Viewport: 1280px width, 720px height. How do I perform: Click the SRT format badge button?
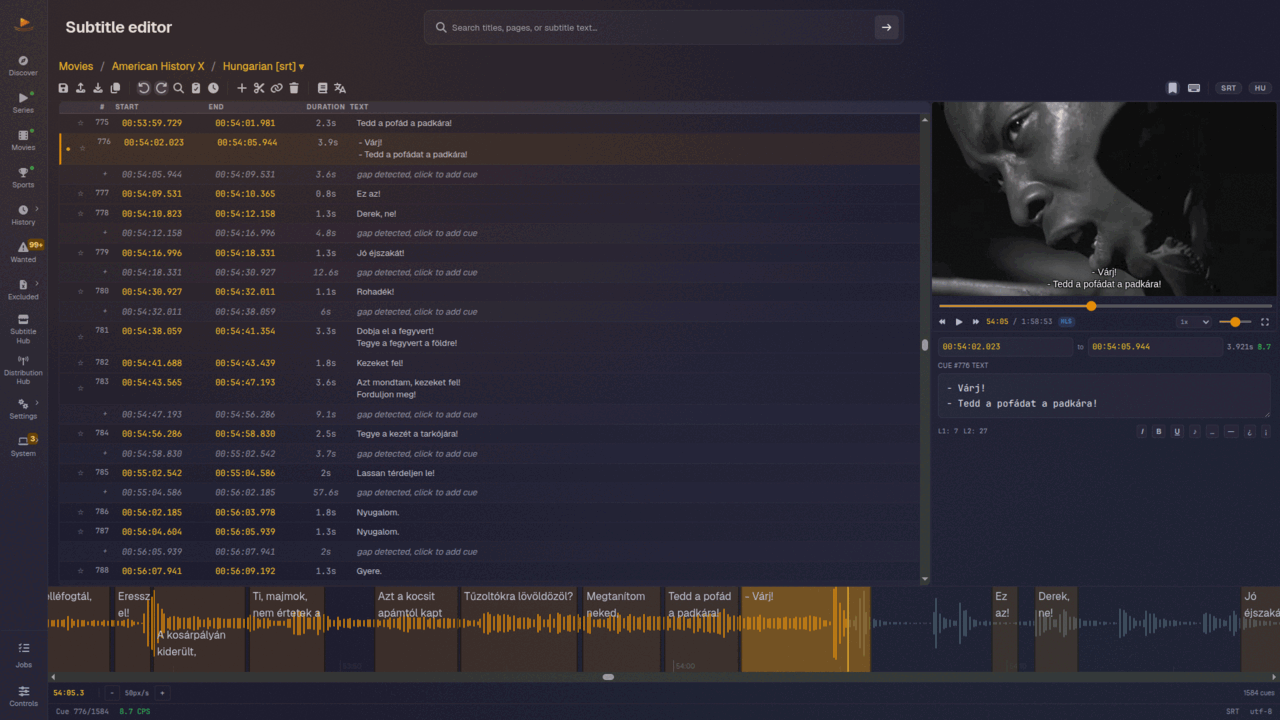click(x=1228, y=88)
